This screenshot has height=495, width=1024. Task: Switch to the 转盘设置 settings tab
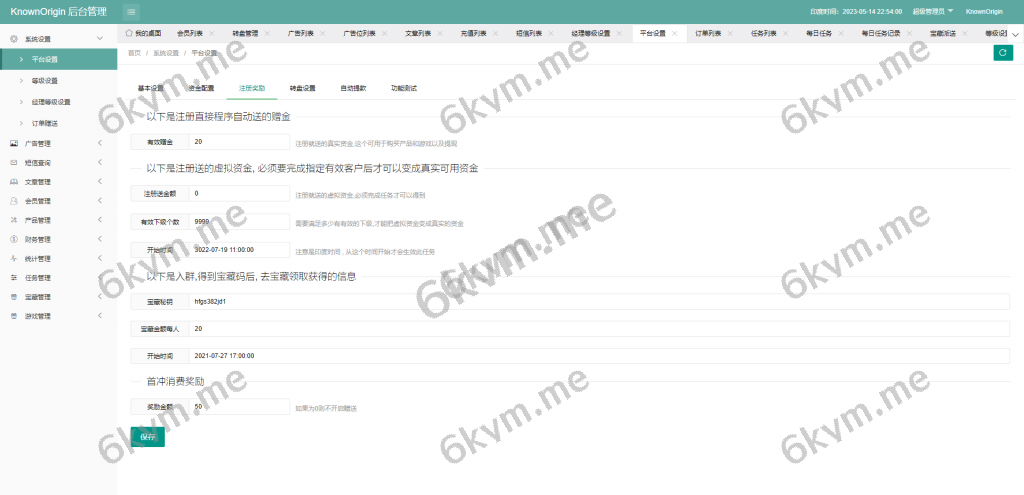pyautogui.click(x=302, y=88)
